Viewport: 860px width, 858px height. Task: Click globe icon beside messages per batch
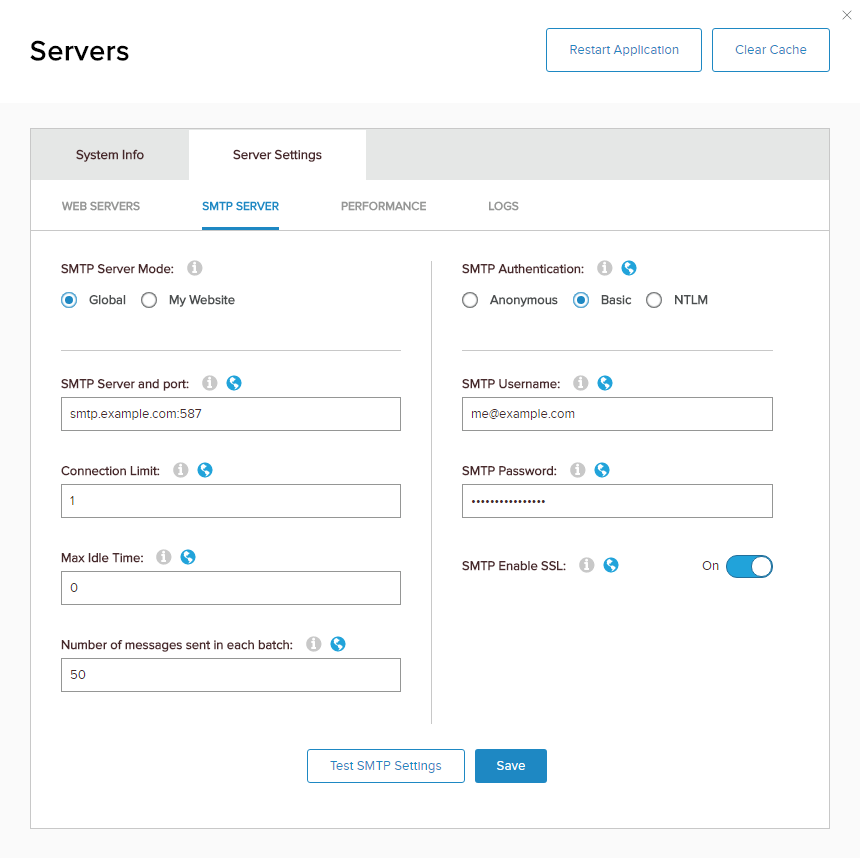pyautogui.click(x=338, y=644)
